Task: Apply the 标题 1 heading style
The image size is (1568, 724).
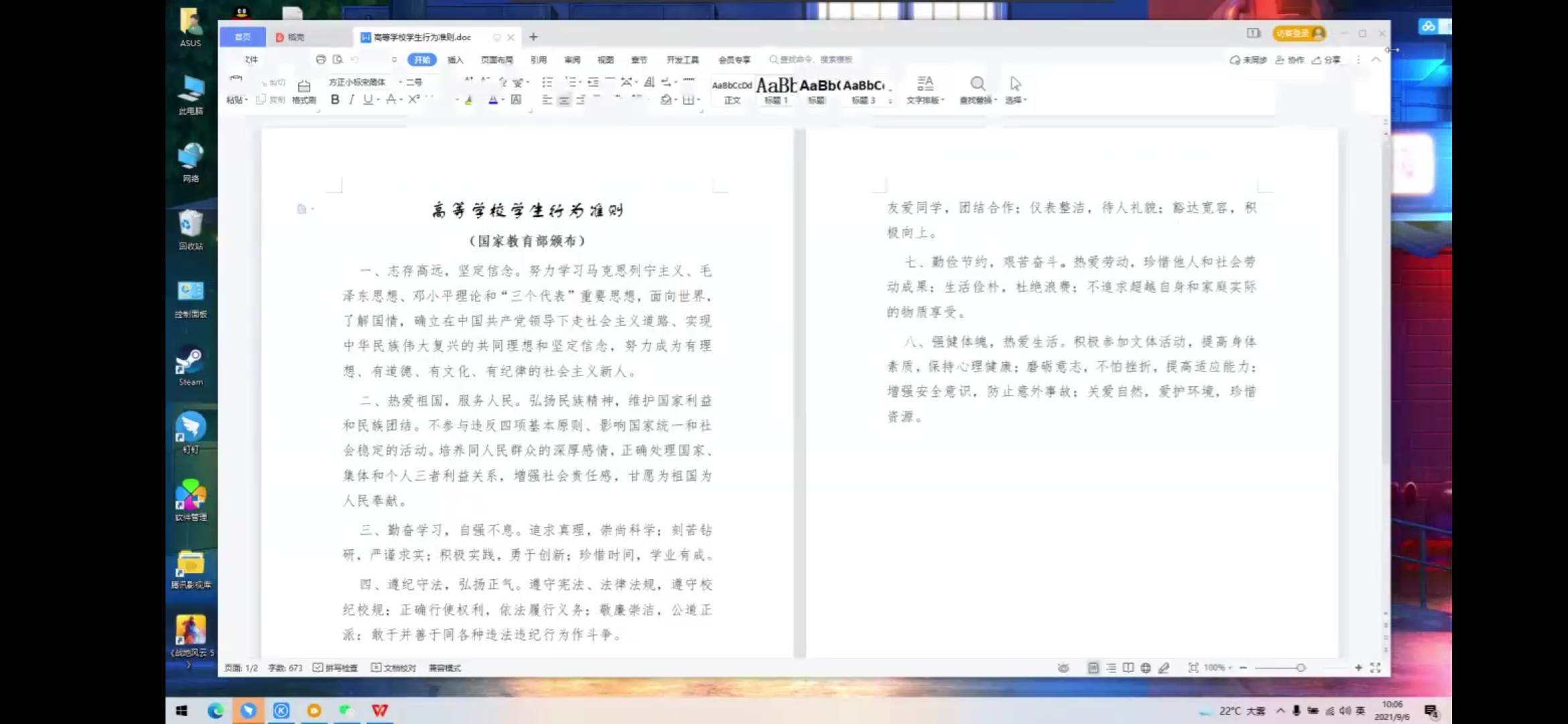Action: (x=776, y=90)
